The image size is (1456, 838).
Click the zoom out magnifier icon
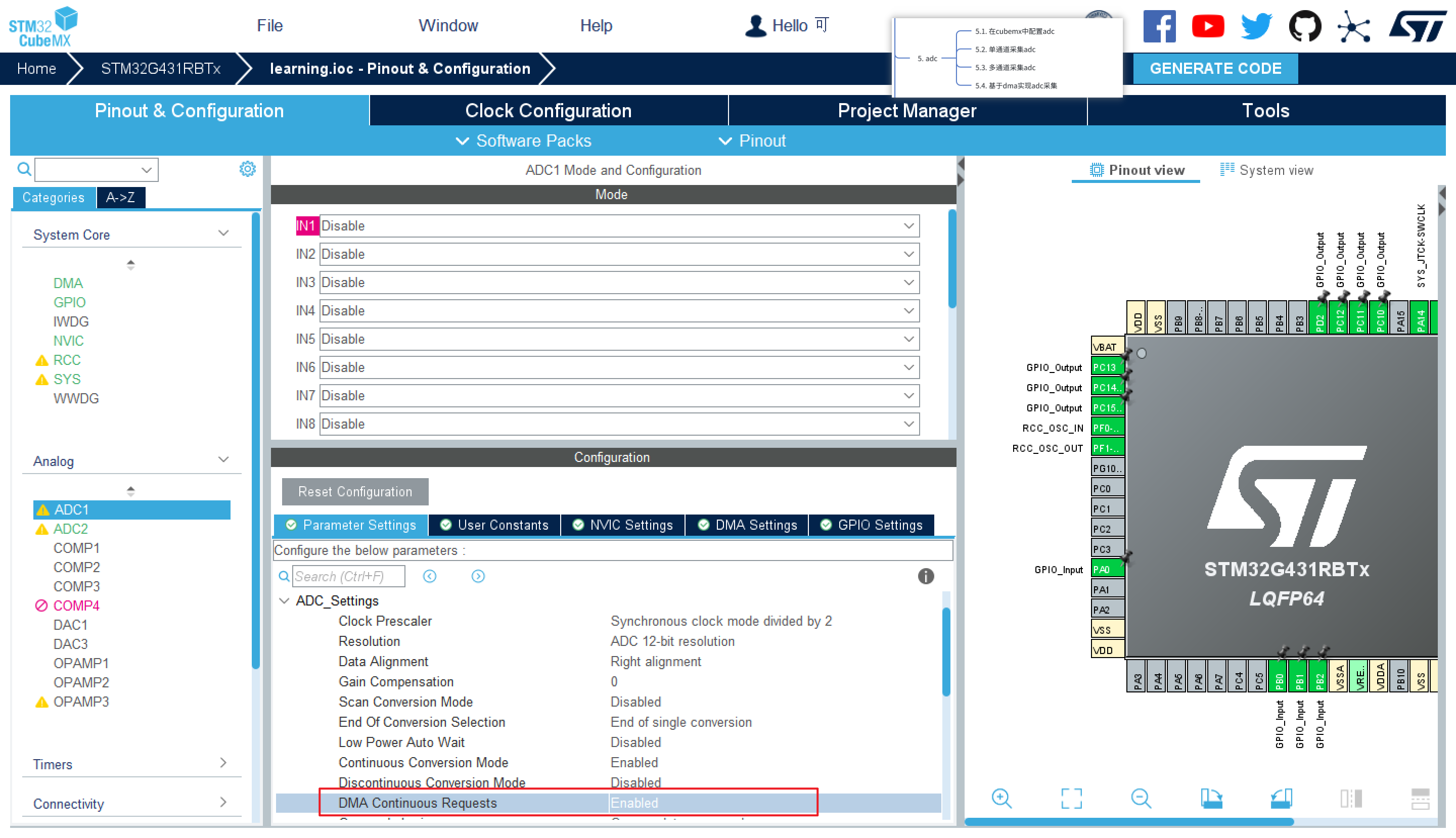pyautogui.click(x=1141, y=798)
